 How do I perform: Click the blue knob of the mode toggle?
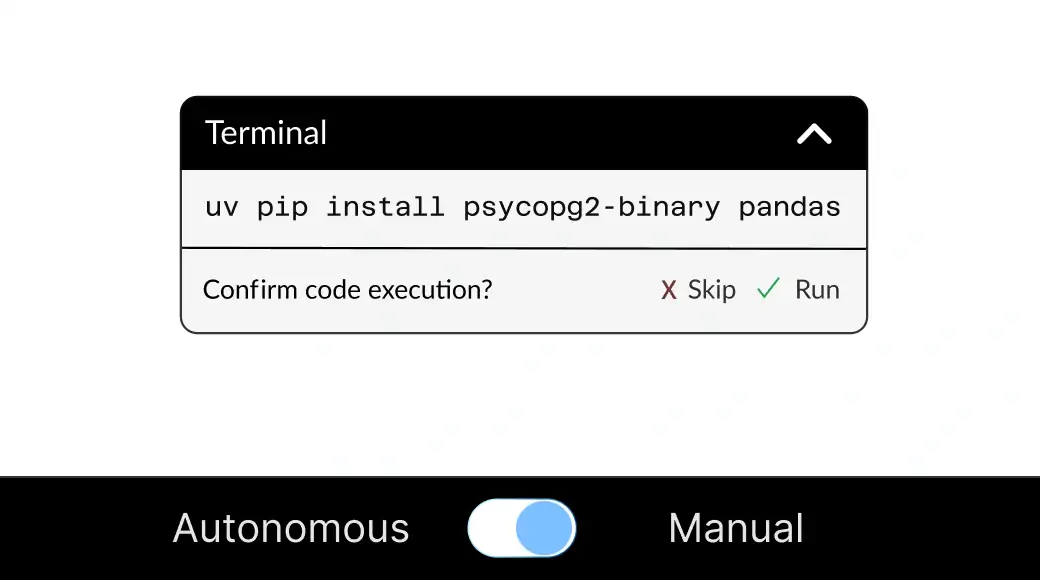[545, 528]
